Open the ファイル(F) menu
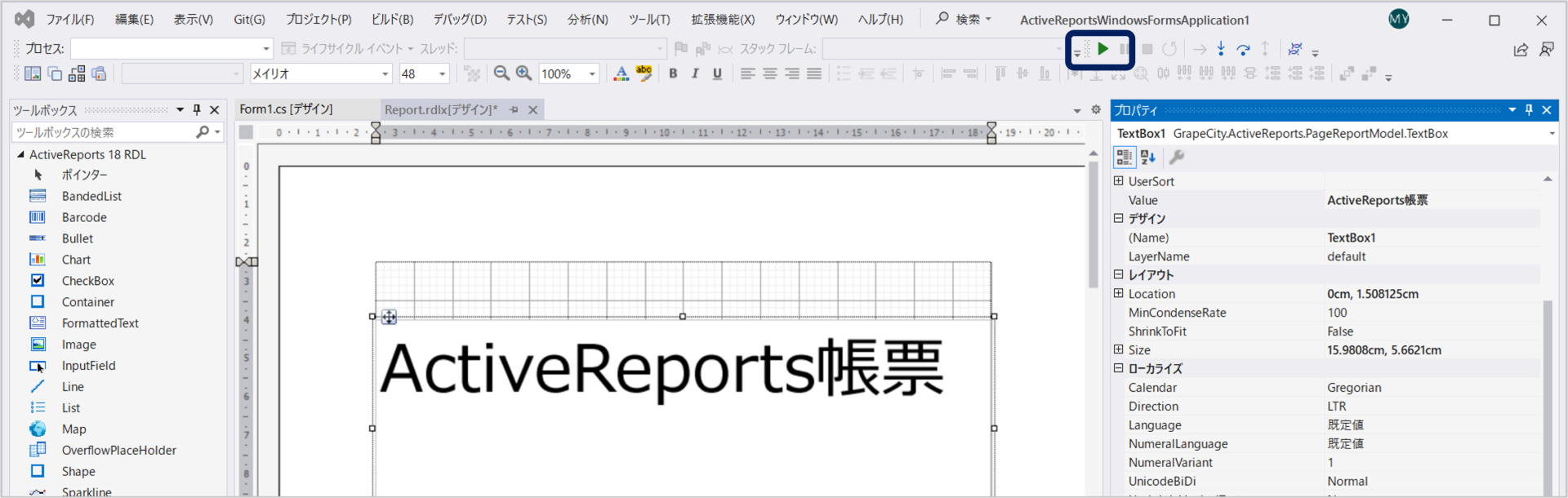Viewport: 1568px width, 498px height. [x=69, y=20]
